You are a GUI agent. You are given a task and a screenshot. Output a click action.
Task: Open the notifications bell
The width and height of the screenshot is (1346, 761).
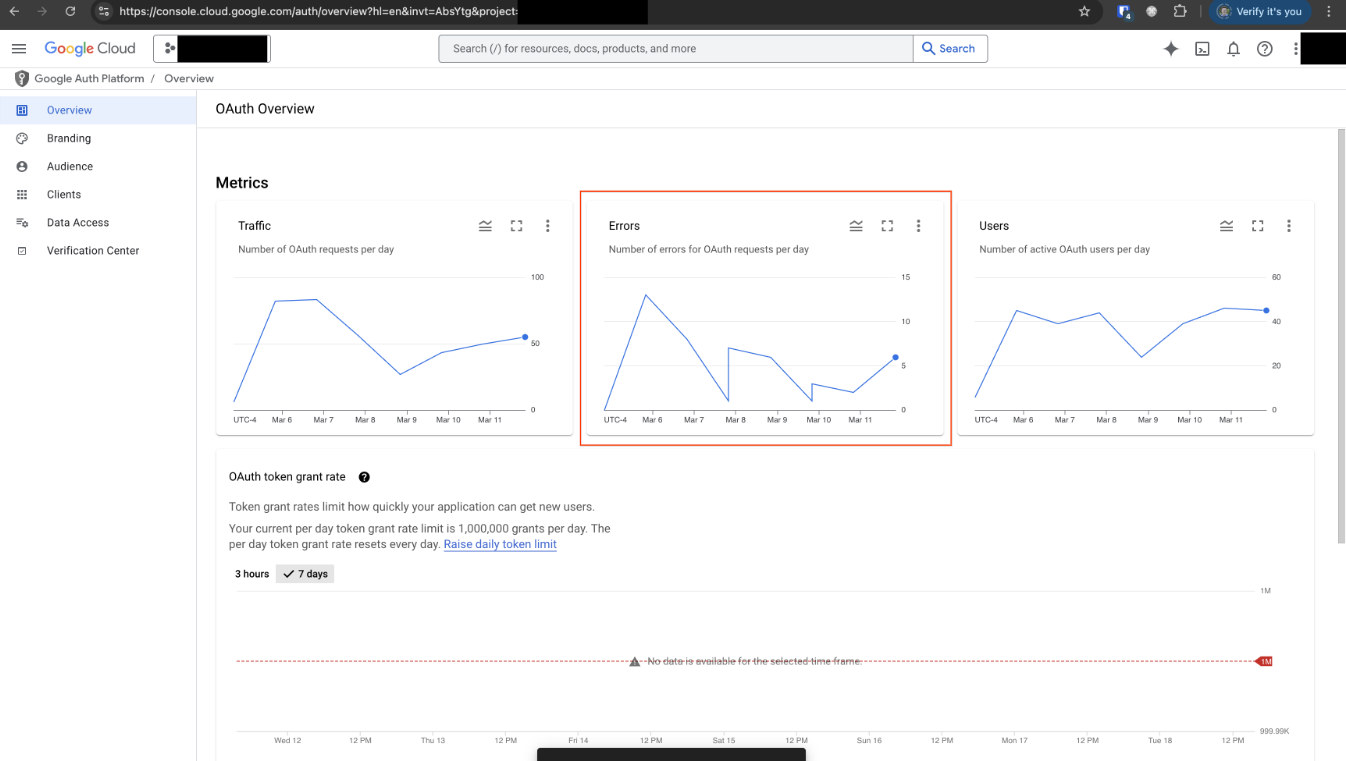1234,49
